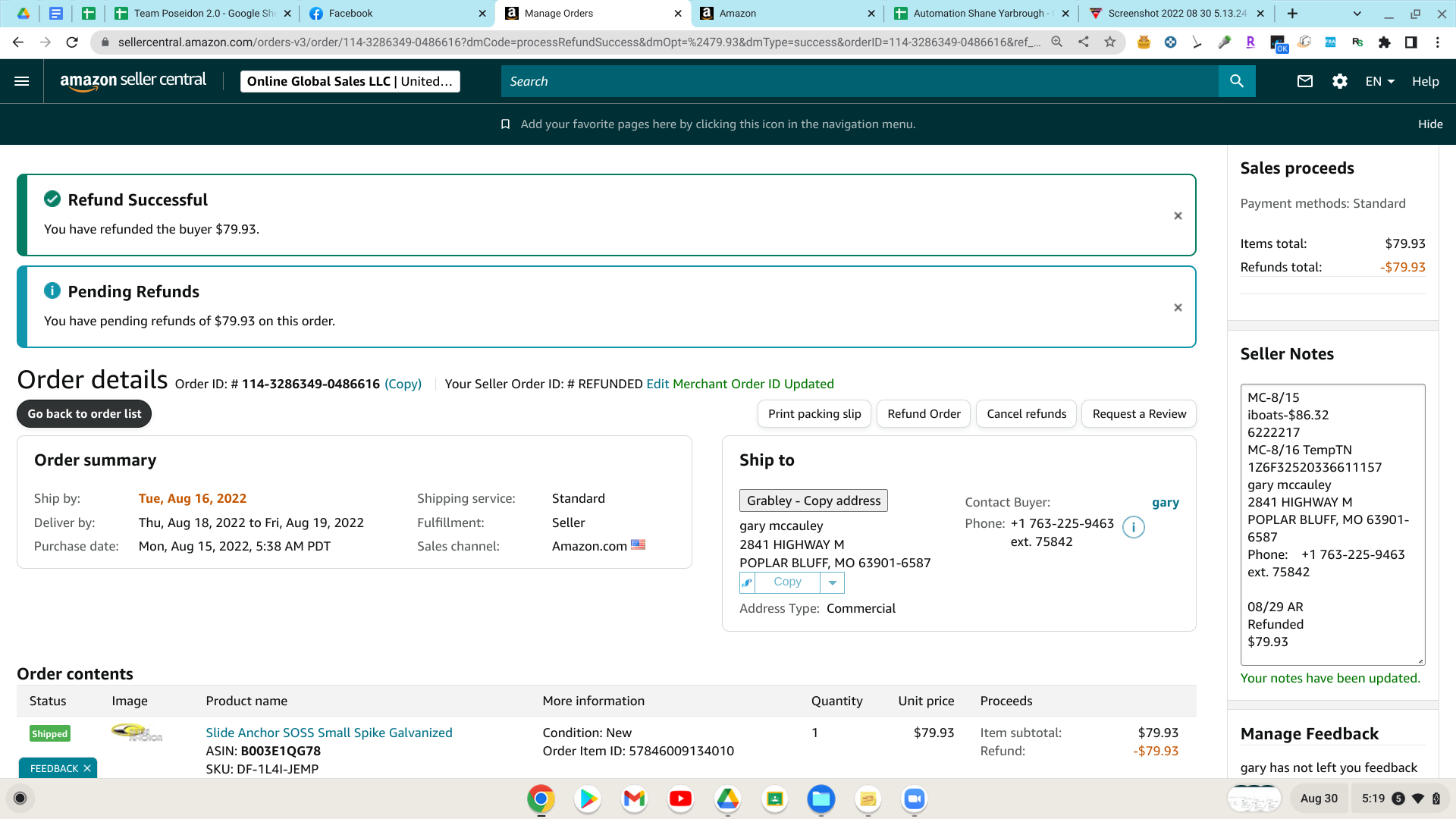Click the browser share icon

tap(1084, 42)
